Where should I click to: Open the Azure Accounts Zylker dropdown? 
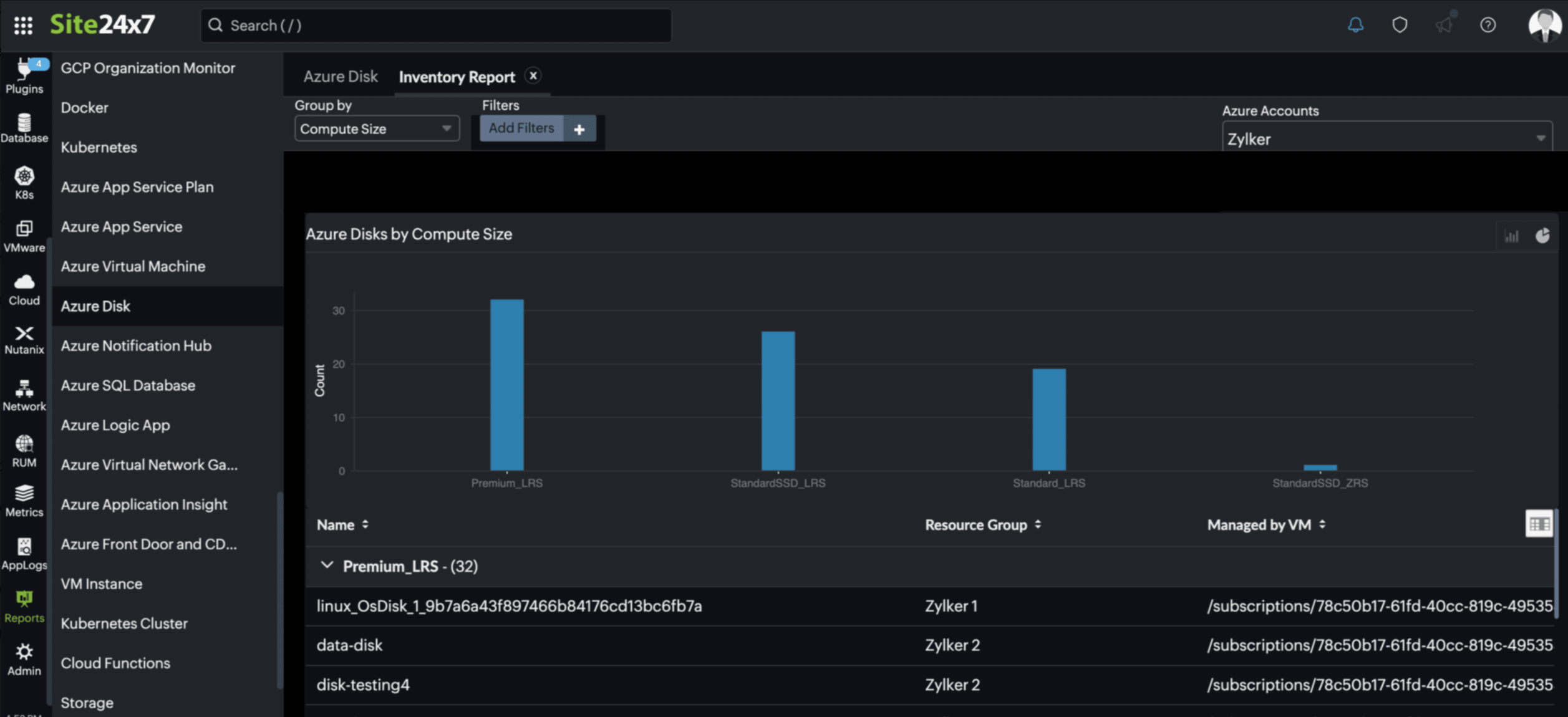point(1386,138)
